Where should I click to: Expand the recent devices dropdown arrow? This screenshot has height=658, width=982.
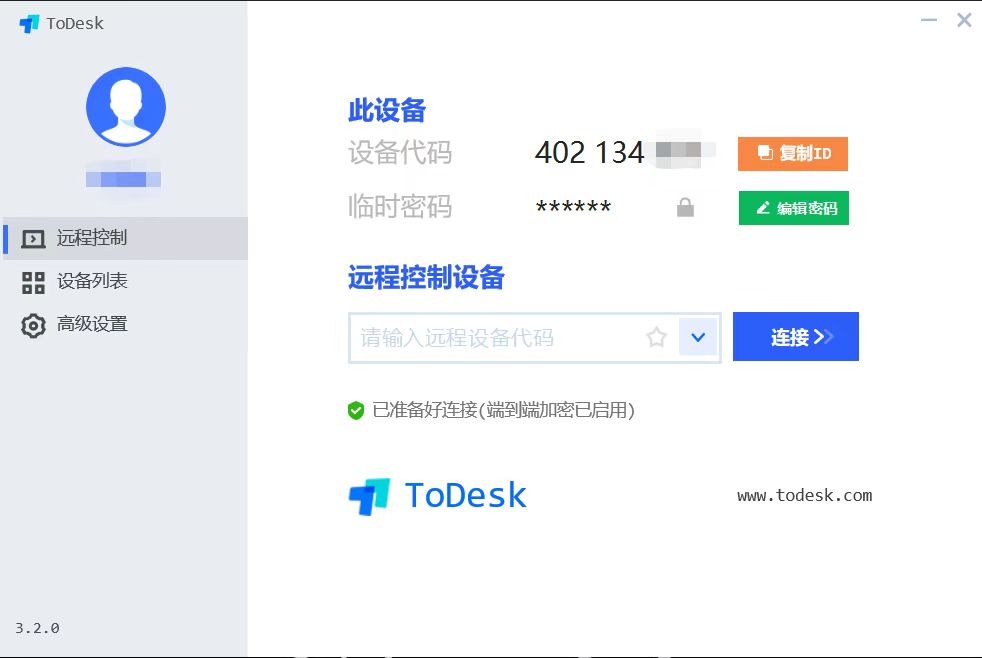coord(698,337)
